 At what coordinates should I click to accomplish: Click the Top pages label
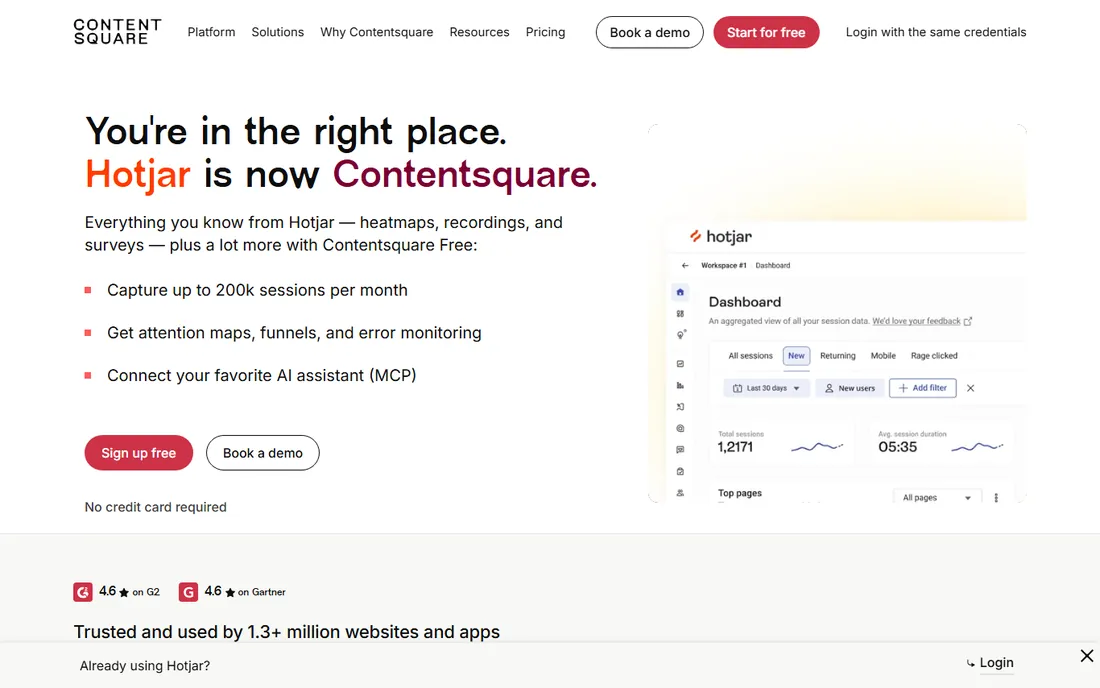click(x=739, y=493)
